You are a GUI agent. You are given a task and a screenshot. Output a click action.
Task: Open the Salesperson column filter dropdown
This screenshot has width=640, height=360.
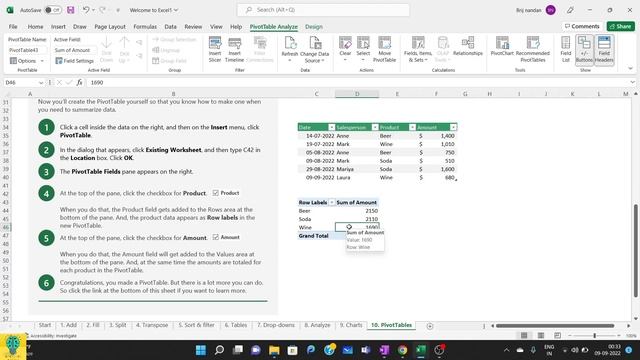(375, 127)
